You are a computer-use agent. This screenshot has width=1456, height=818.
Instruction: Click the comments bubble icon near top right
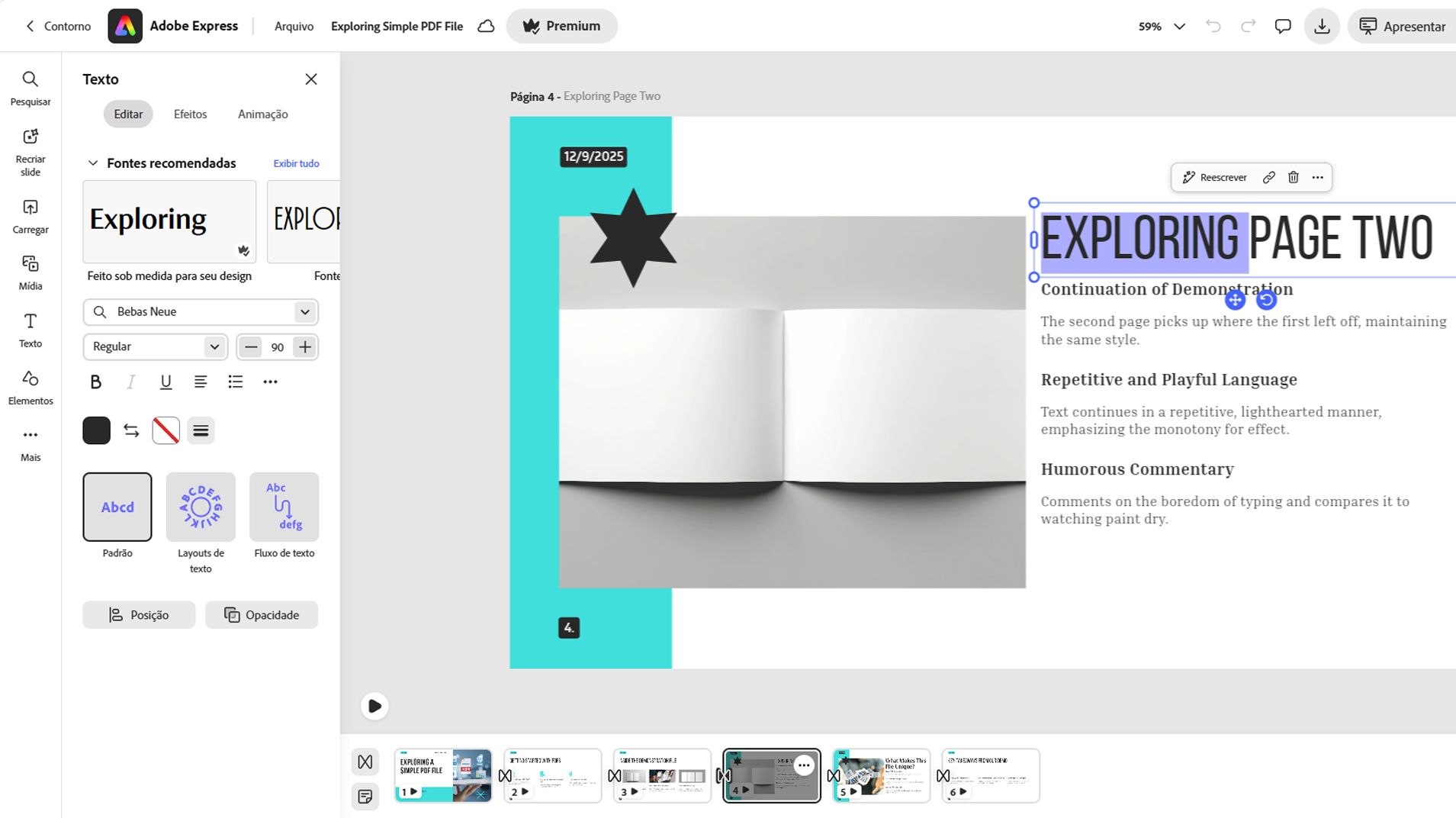tap(1282, 25)
